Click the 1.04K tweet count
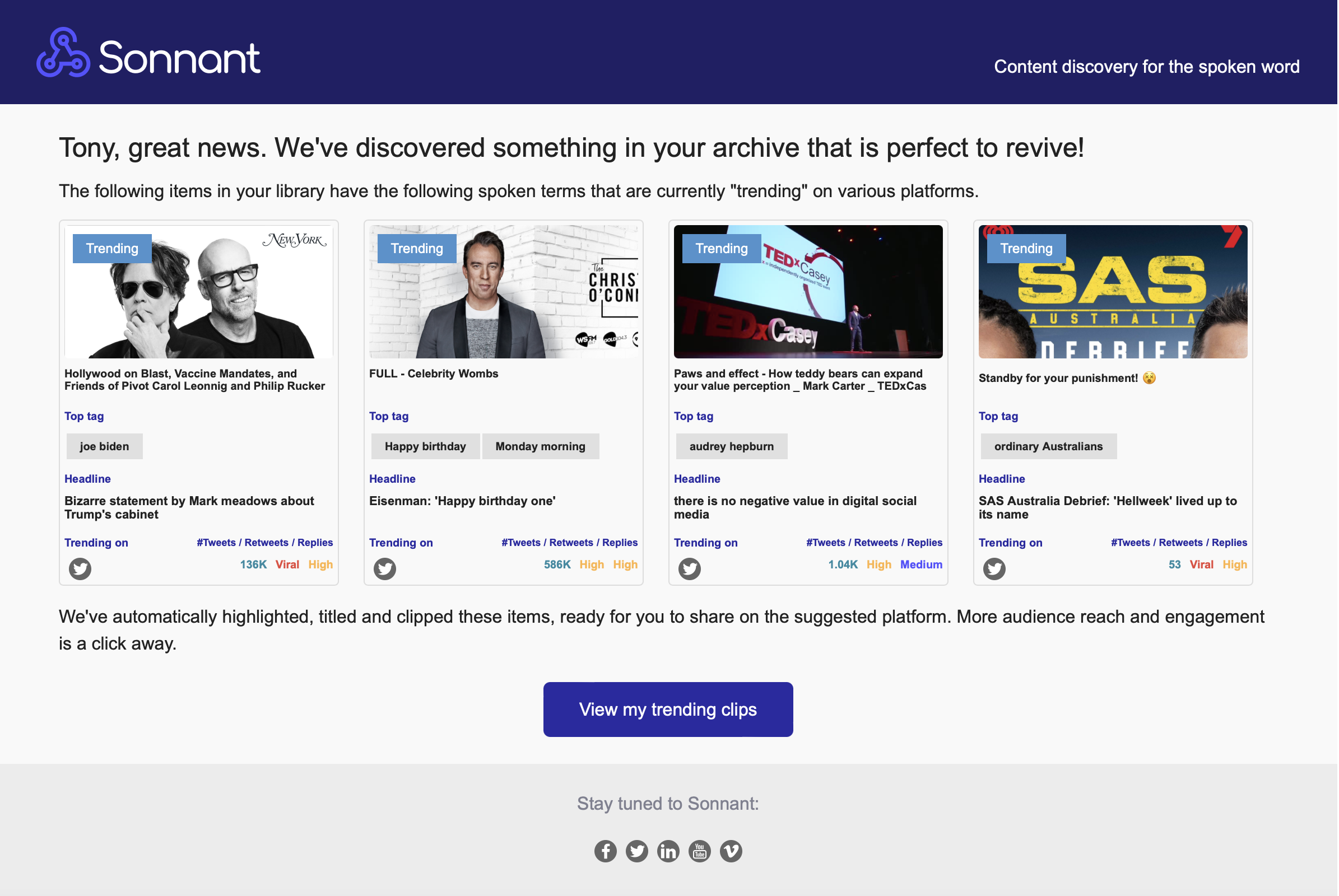Viewport: 1339px width, 896px height. pyautogui.click(x=844, y=565)
